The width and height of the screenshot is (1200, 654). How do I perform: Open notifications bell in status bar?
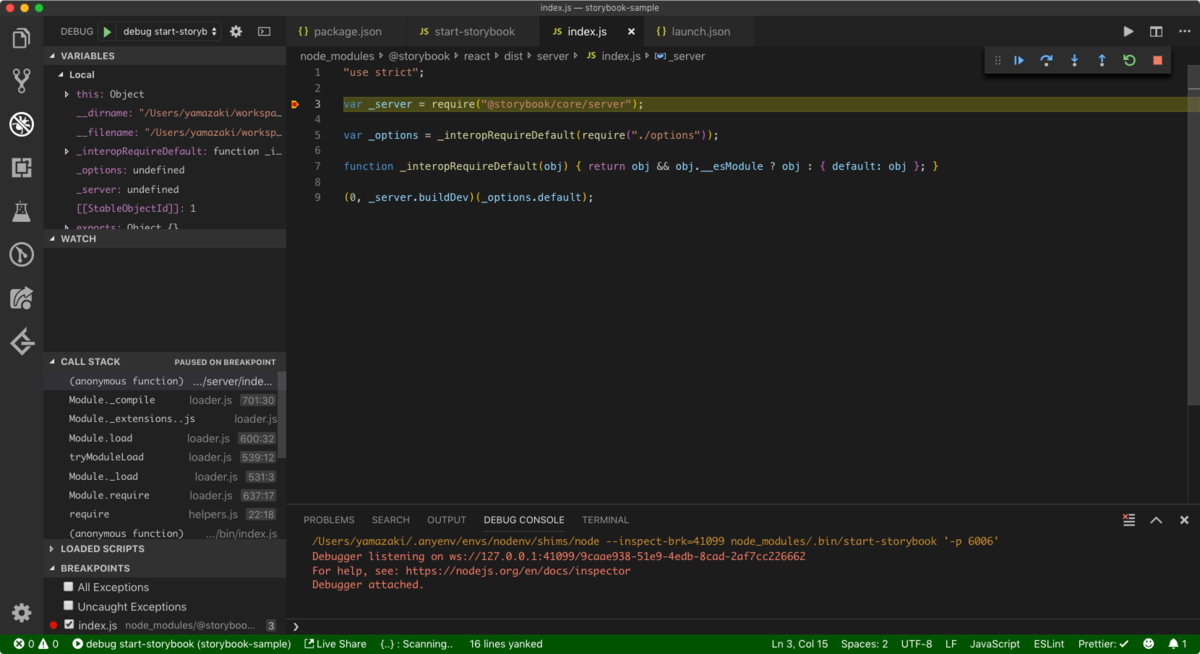tap(1177, 644)
